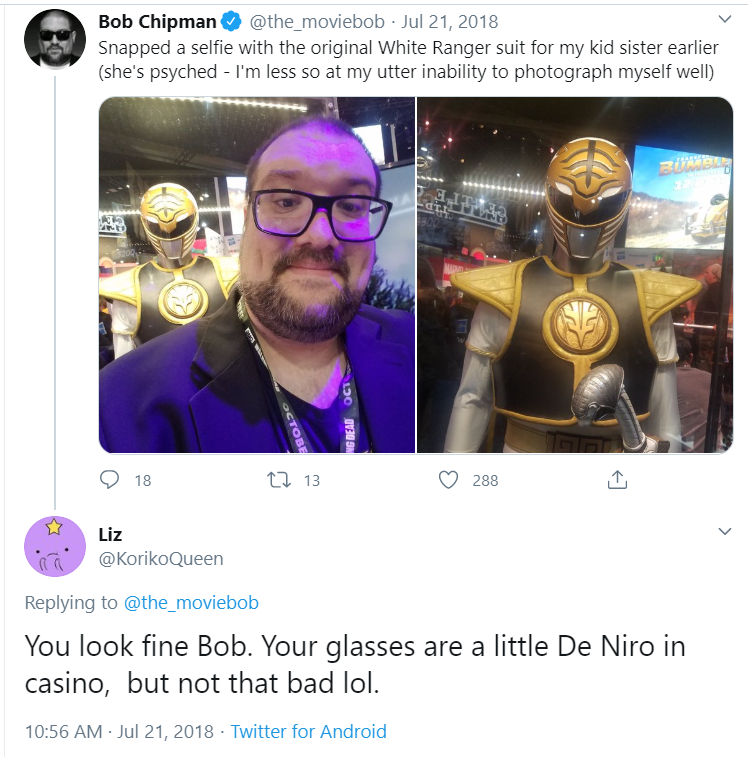Retweet Bob Chipman's tweet
The width and height of the screenshot is (748, 757).
[279, 480]
